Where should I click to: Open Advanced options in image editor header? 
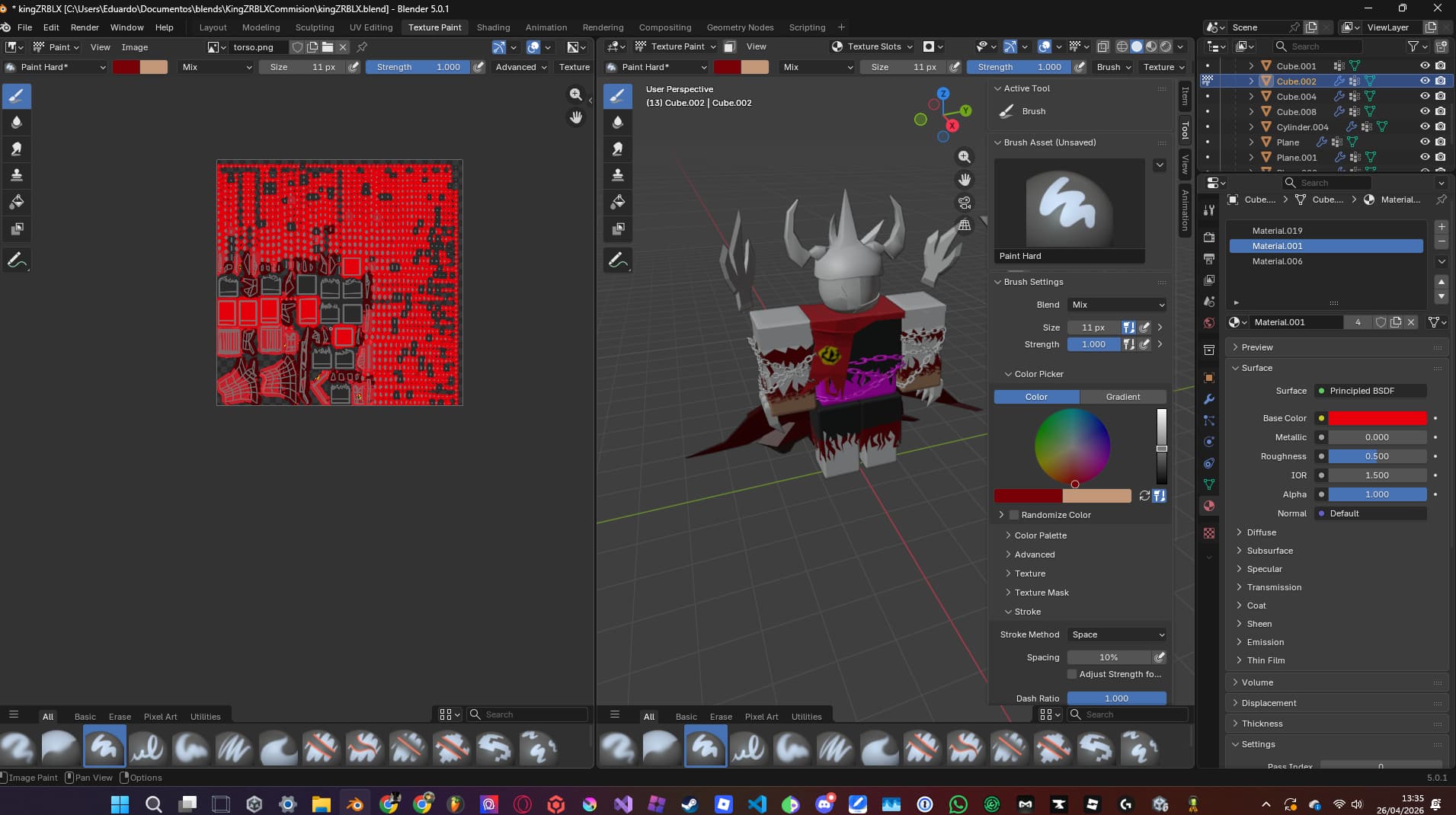tap(520, 67)
